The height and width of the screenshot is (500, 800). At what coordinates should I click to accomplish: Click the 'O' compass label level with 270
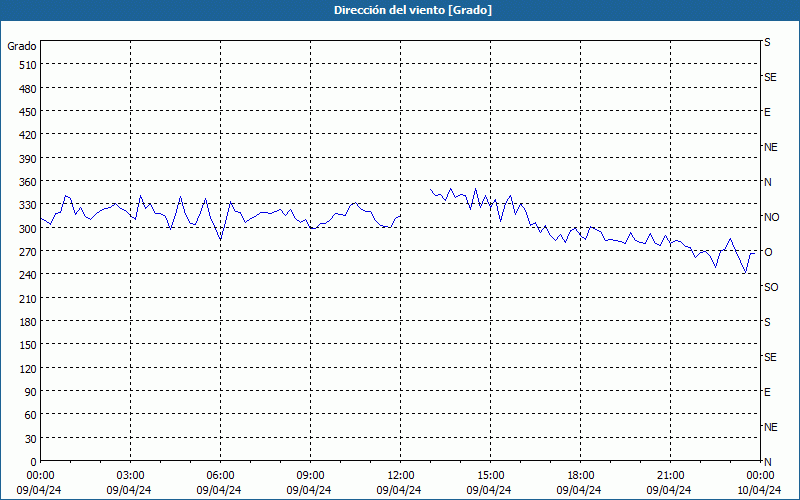coord(768,252)
